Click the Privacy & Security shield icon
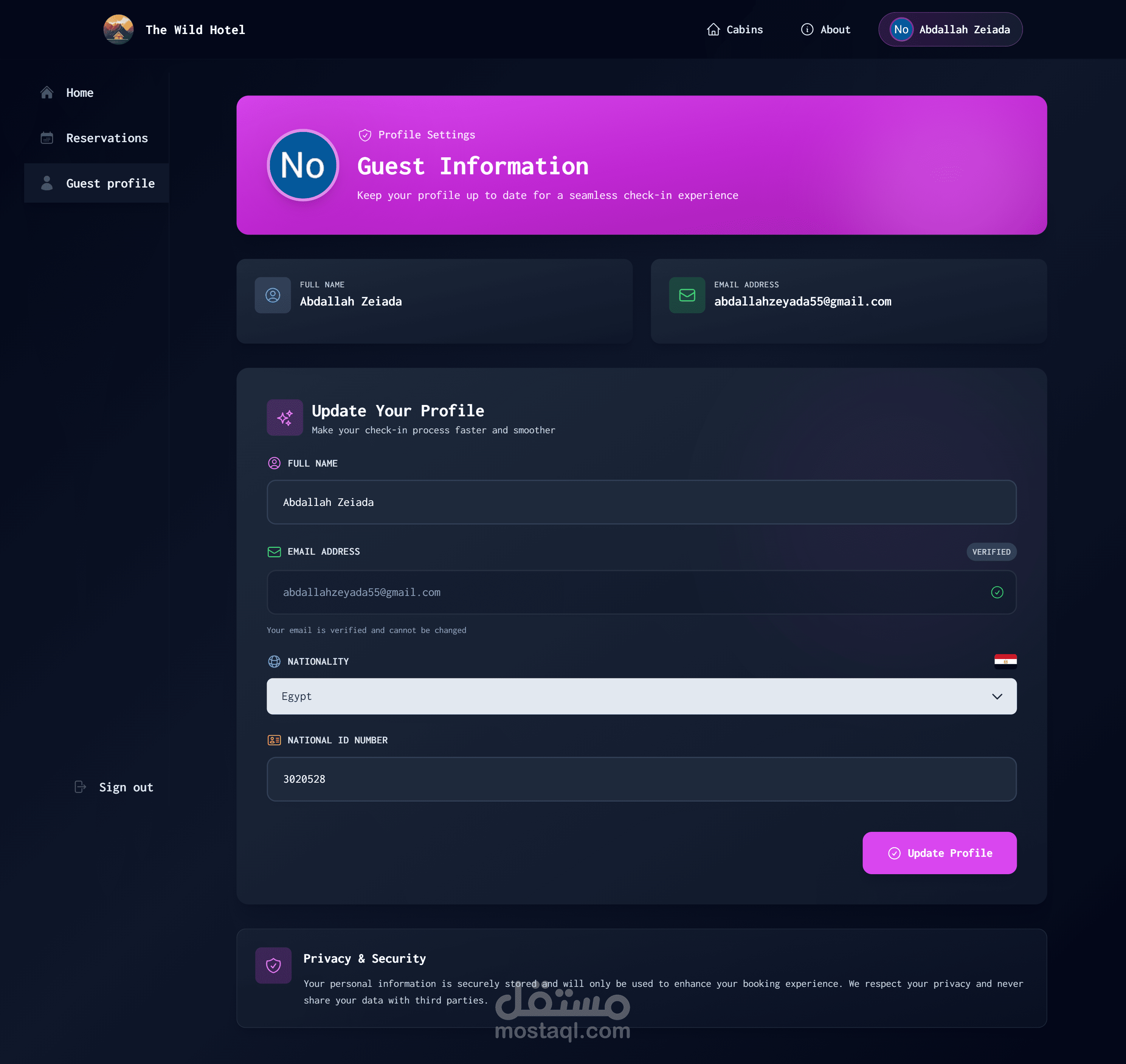The height and width of the screenshot is (1064, 1126). pyautogui.click(x=273, y=965)
